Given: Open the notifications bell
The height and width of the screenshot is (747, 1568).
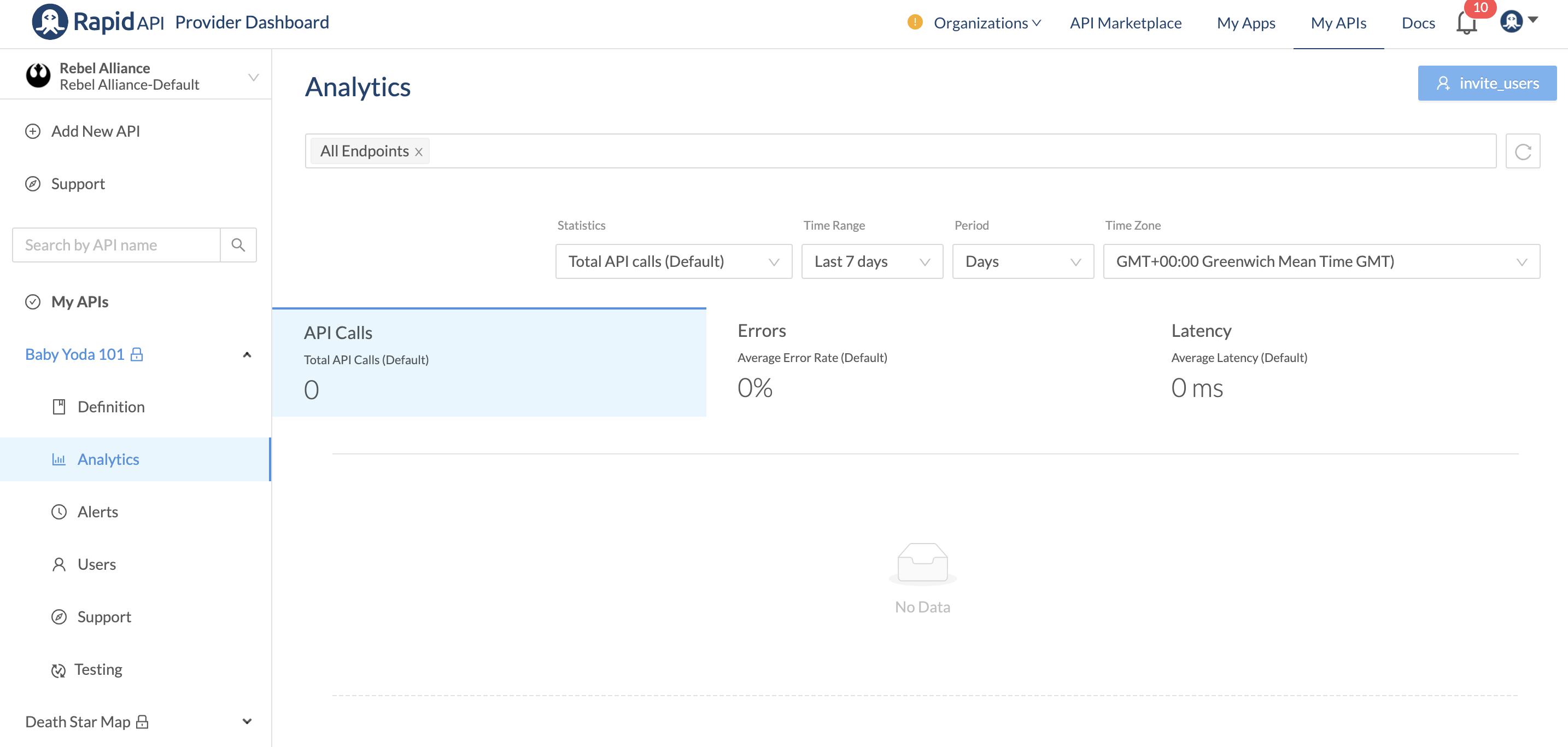Looking at the screenshot, I should pos(1466,23).
